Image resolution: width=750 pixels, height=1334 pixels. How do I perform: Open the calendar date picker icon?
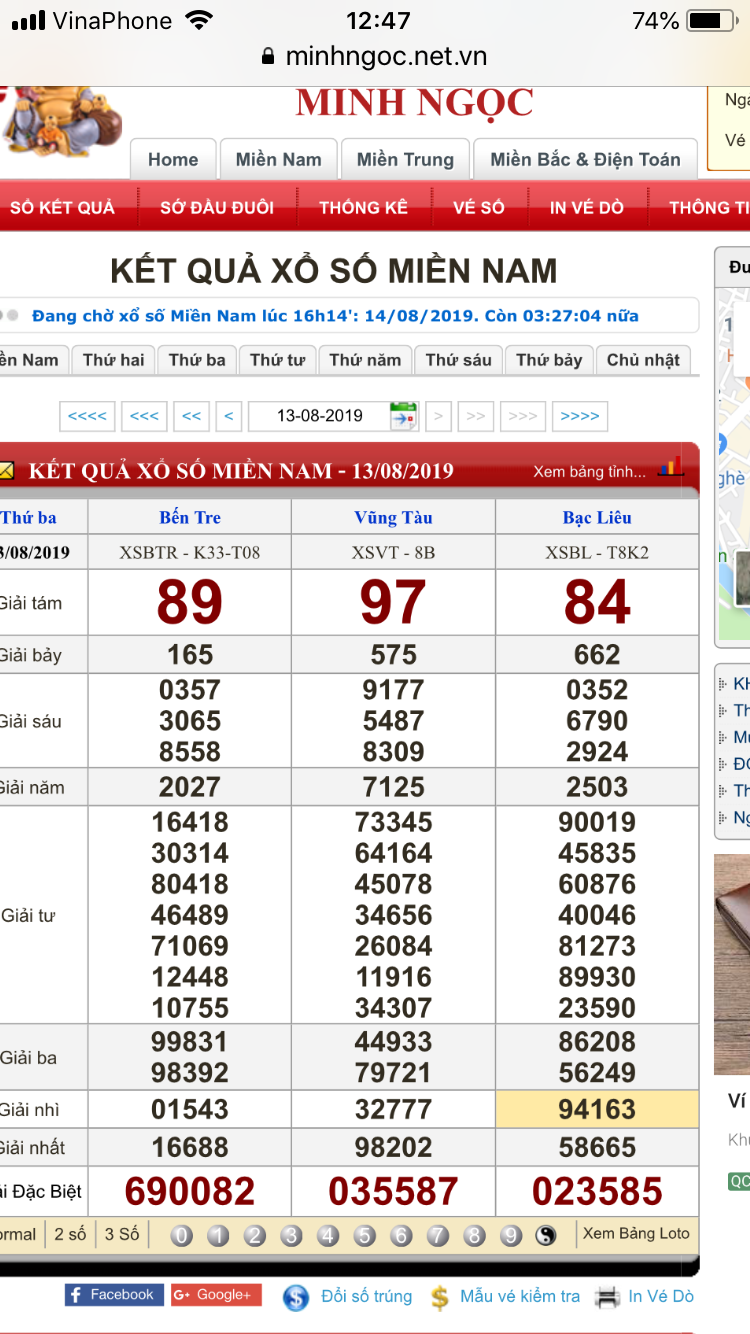tap(403, 416)
